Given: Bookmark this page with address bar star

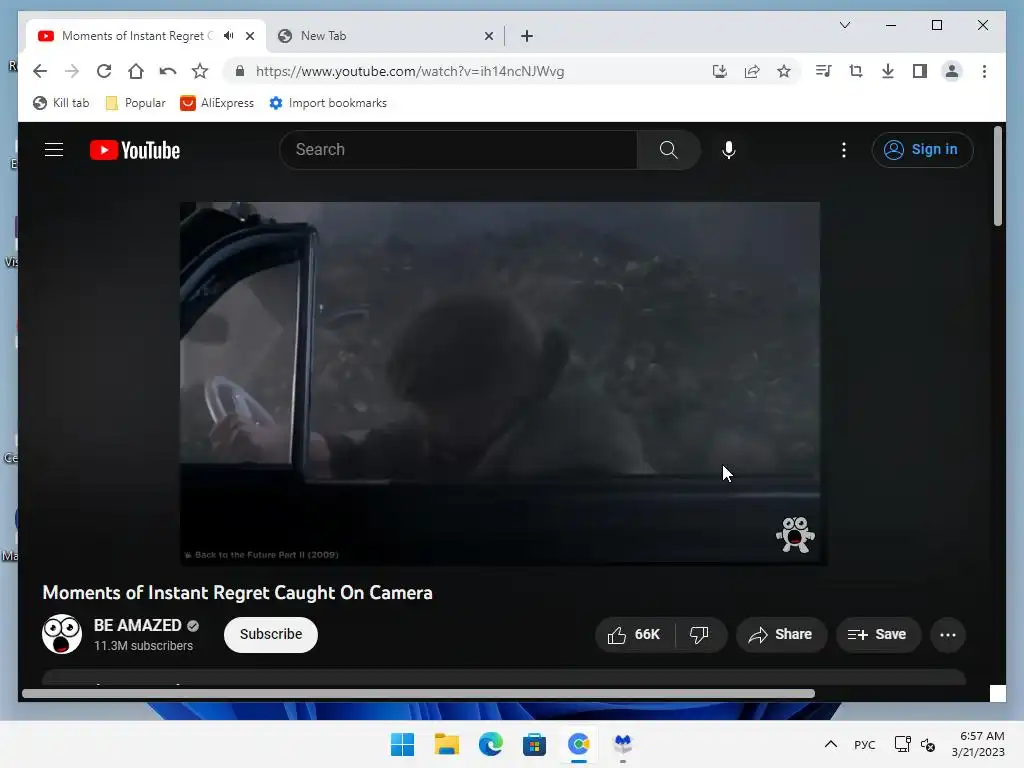Looking at the screenshot, I should click(784, 71).
